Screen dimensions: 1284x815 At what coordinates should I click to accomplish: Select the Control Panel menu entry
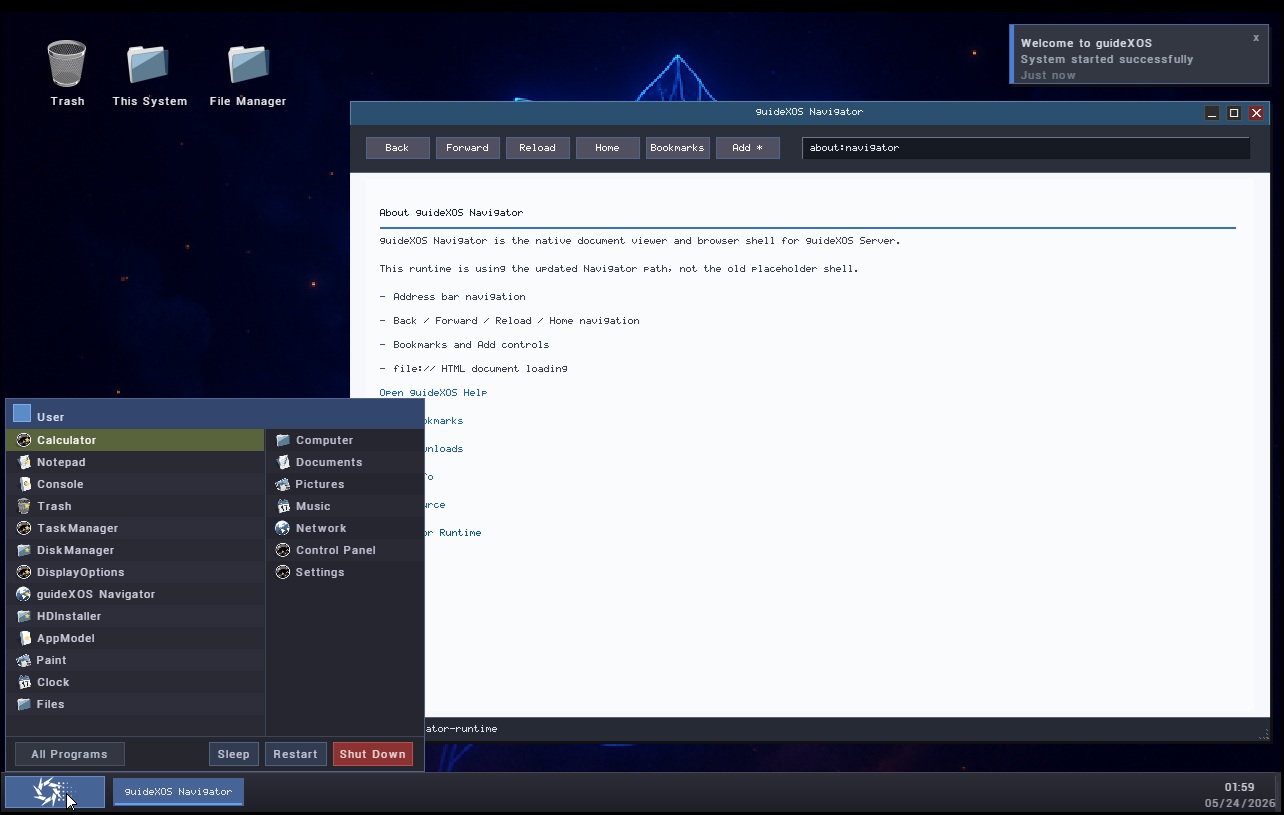pos(345,550)
